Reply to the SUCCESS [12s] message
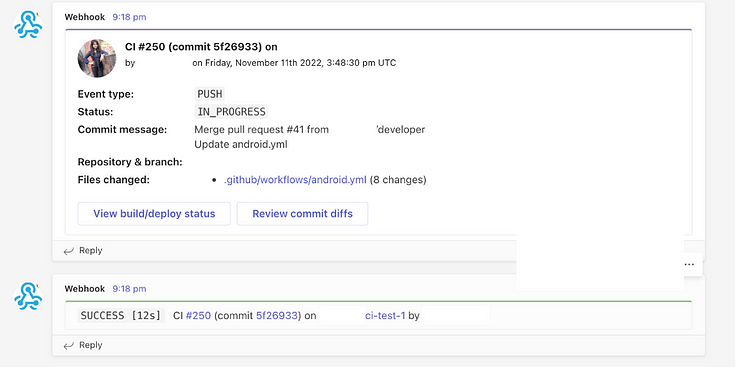The height and width of the screenshot is (368, 736). click(91, 345)
